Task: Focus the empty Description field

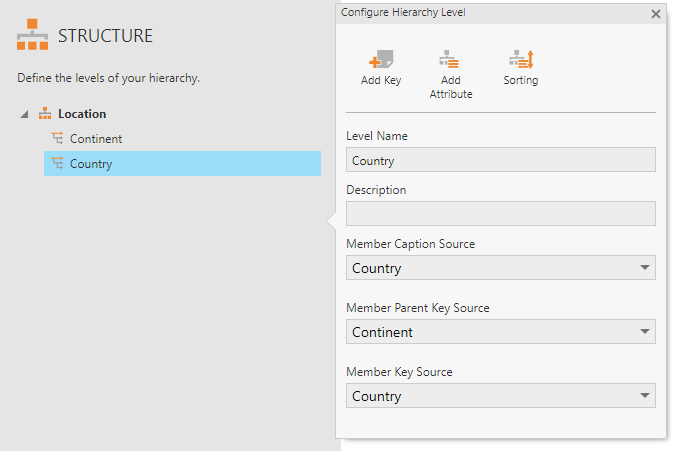Action: click(500, 214)
